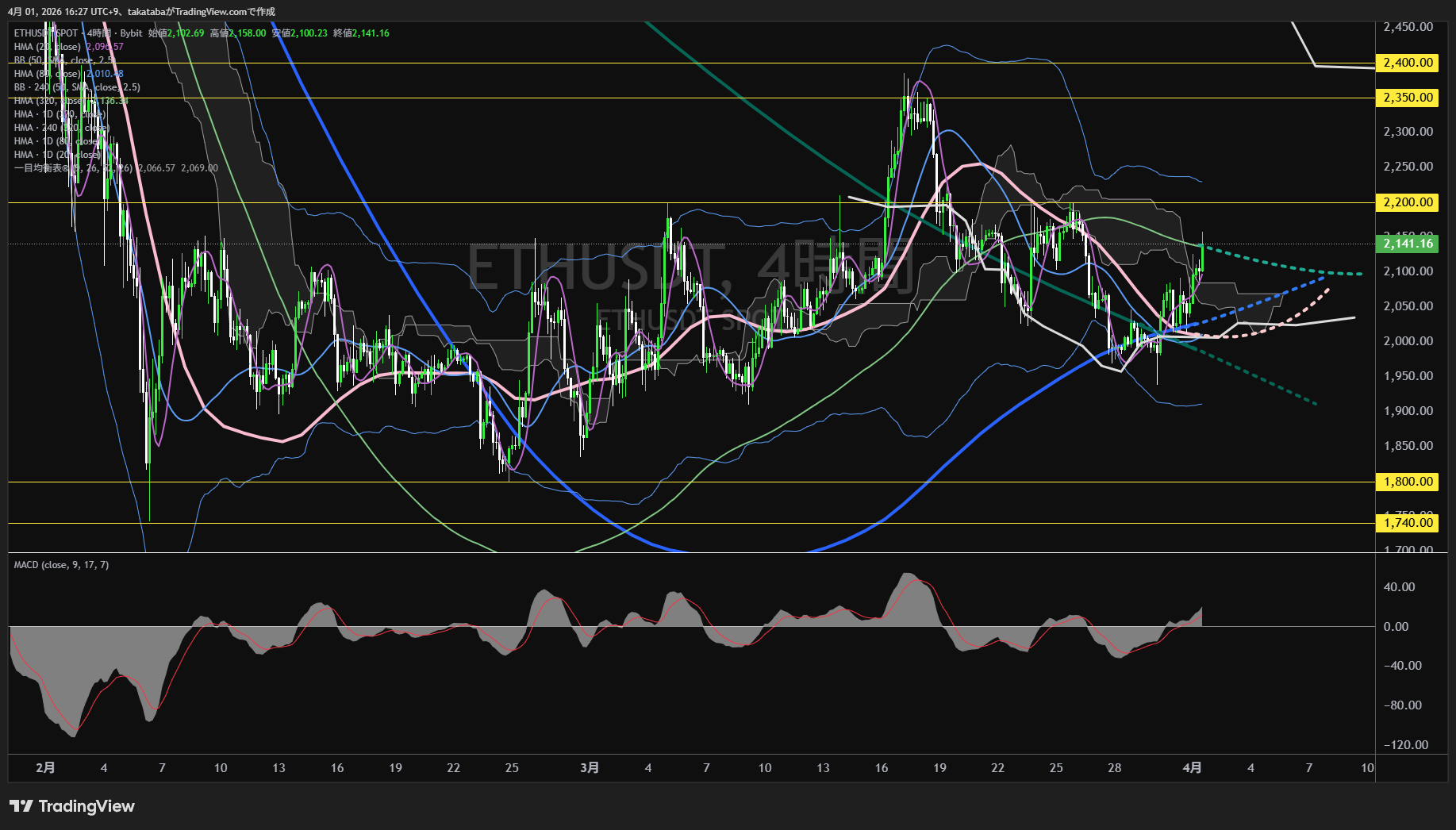Click the 1,800.00 yellow price level tag
This screenshot has height=830, width=1456.
point(1408,482)
